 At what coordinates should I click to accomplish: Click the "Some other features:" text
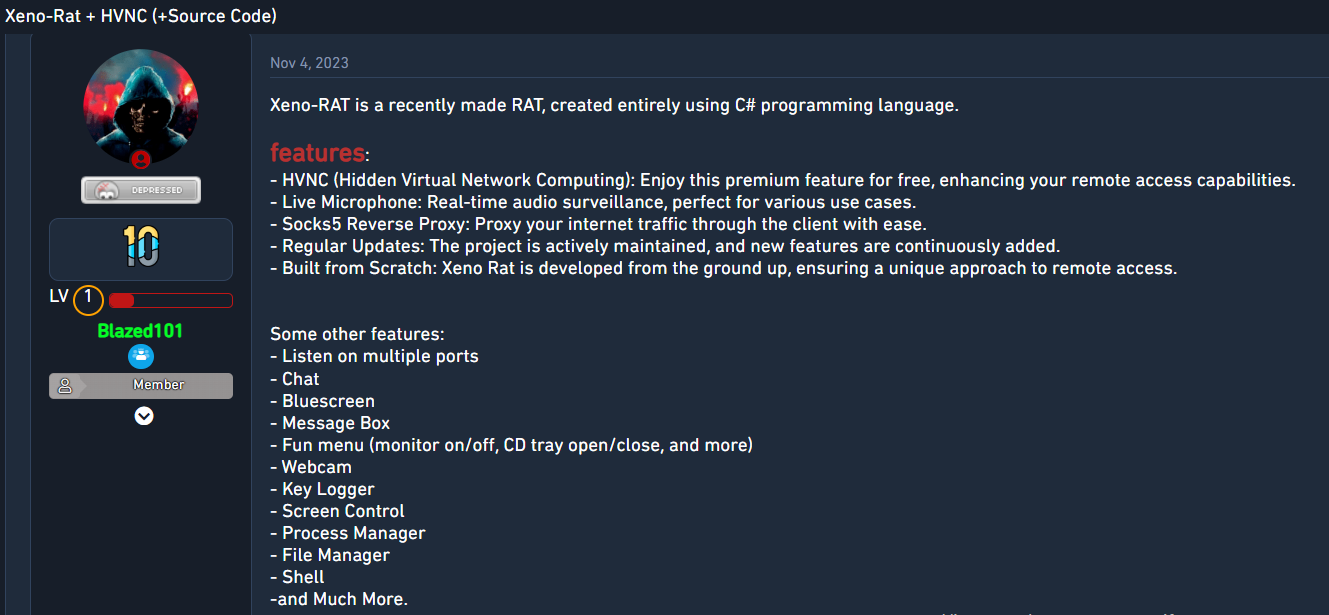[x=357, y=334]
